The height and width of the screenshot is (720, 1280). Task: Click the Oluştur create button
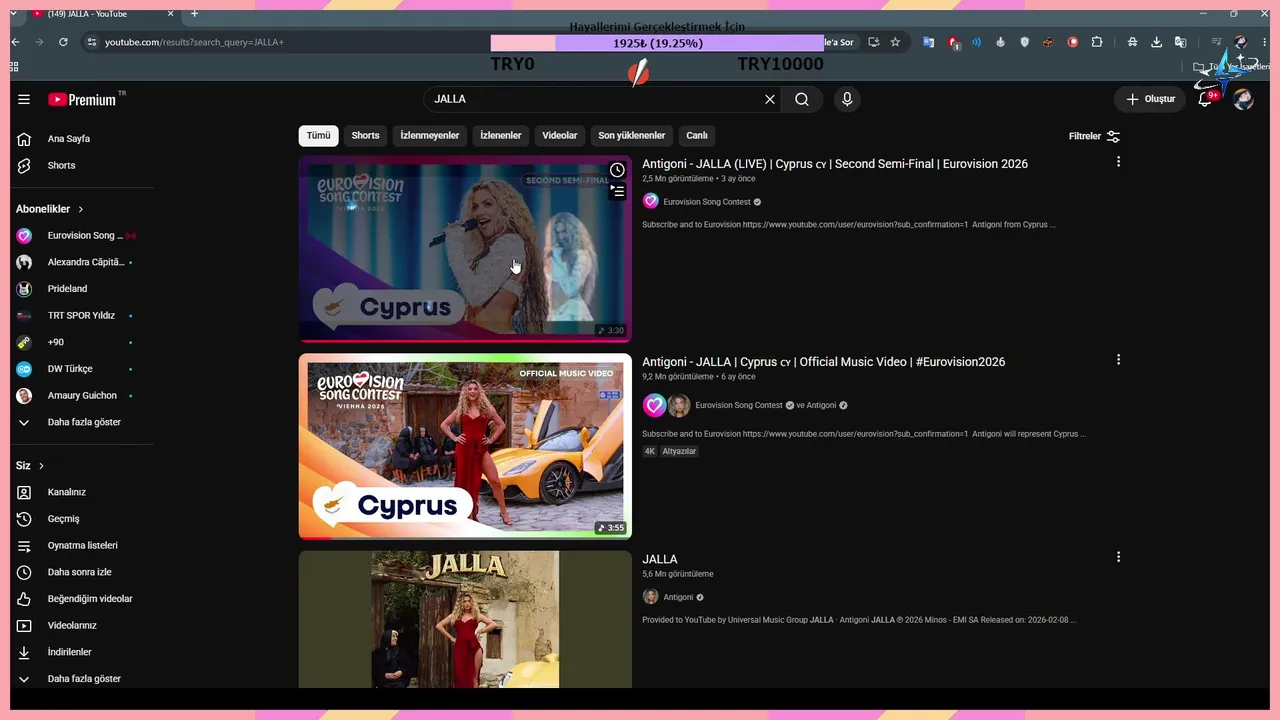pos(1150,99)
